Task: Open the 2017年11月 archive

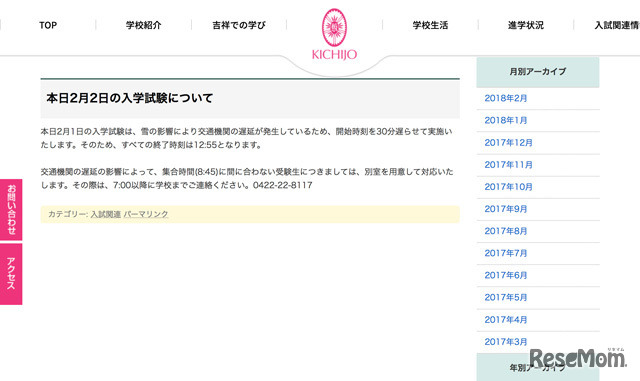Action: pyautogui.click(x=509, y=165)
